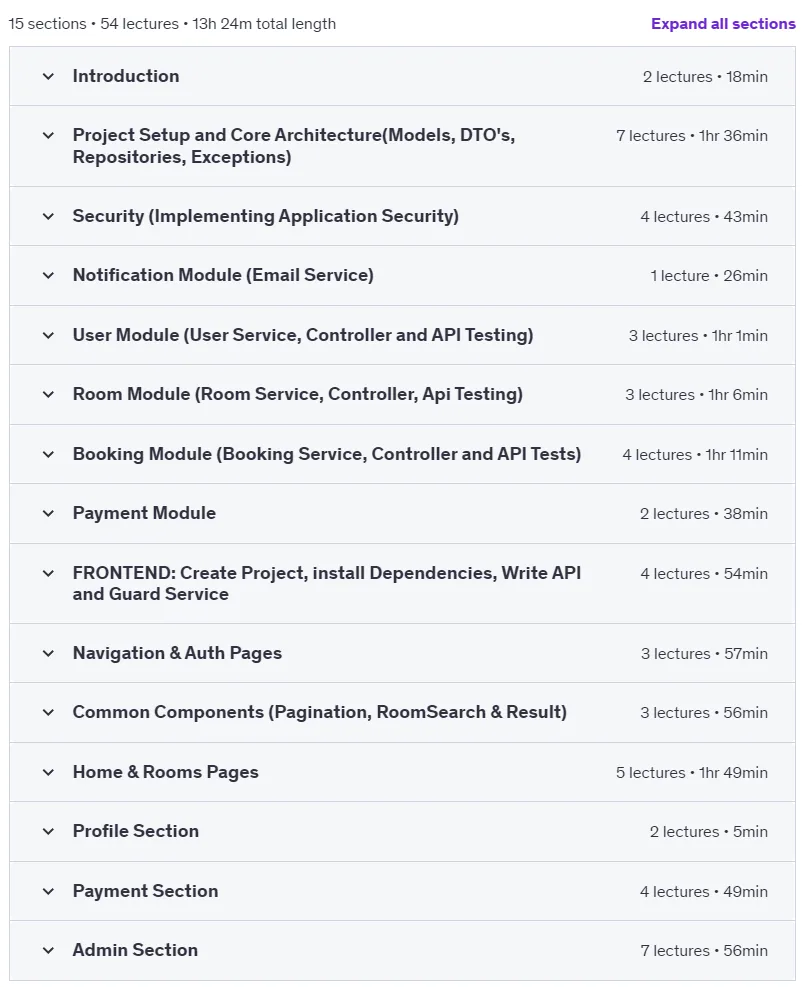809x987 pixels.
Task: Expand the Payment Module chevron
Action: tap(48, 514)
